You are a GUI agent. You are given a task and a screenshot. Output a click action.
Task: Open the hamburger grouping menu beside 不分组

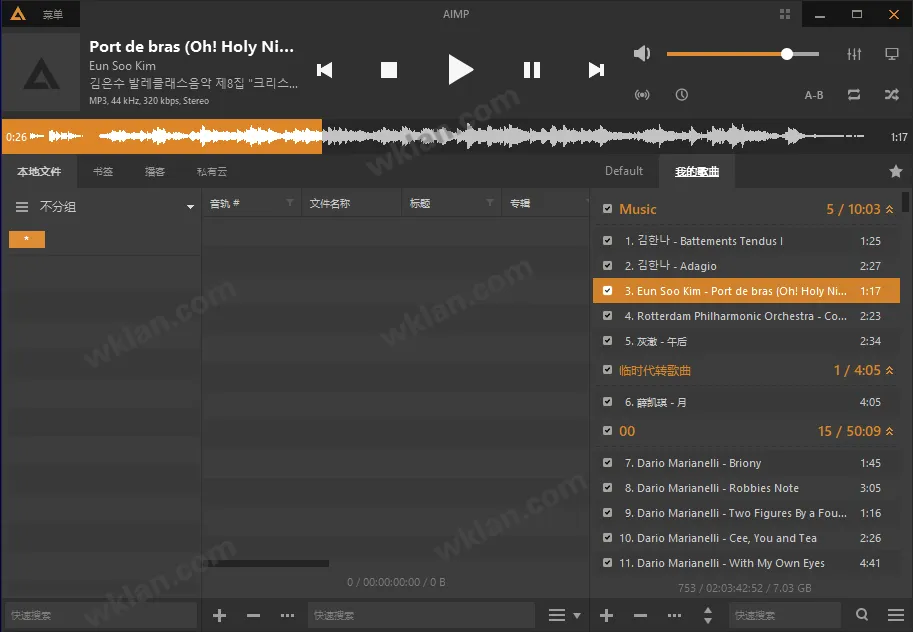22,207
